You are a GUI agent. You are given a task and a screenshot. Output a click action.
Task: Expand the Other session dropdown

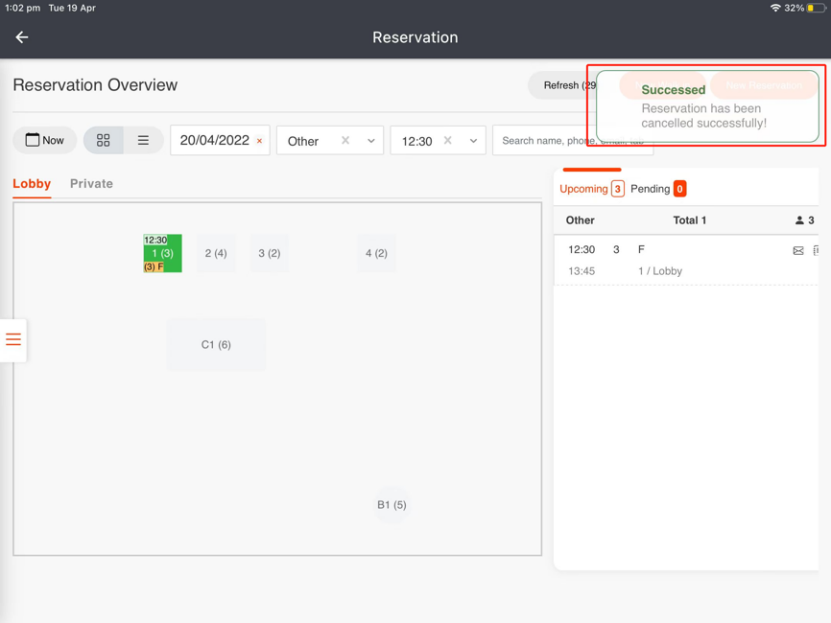coord(371,141)
